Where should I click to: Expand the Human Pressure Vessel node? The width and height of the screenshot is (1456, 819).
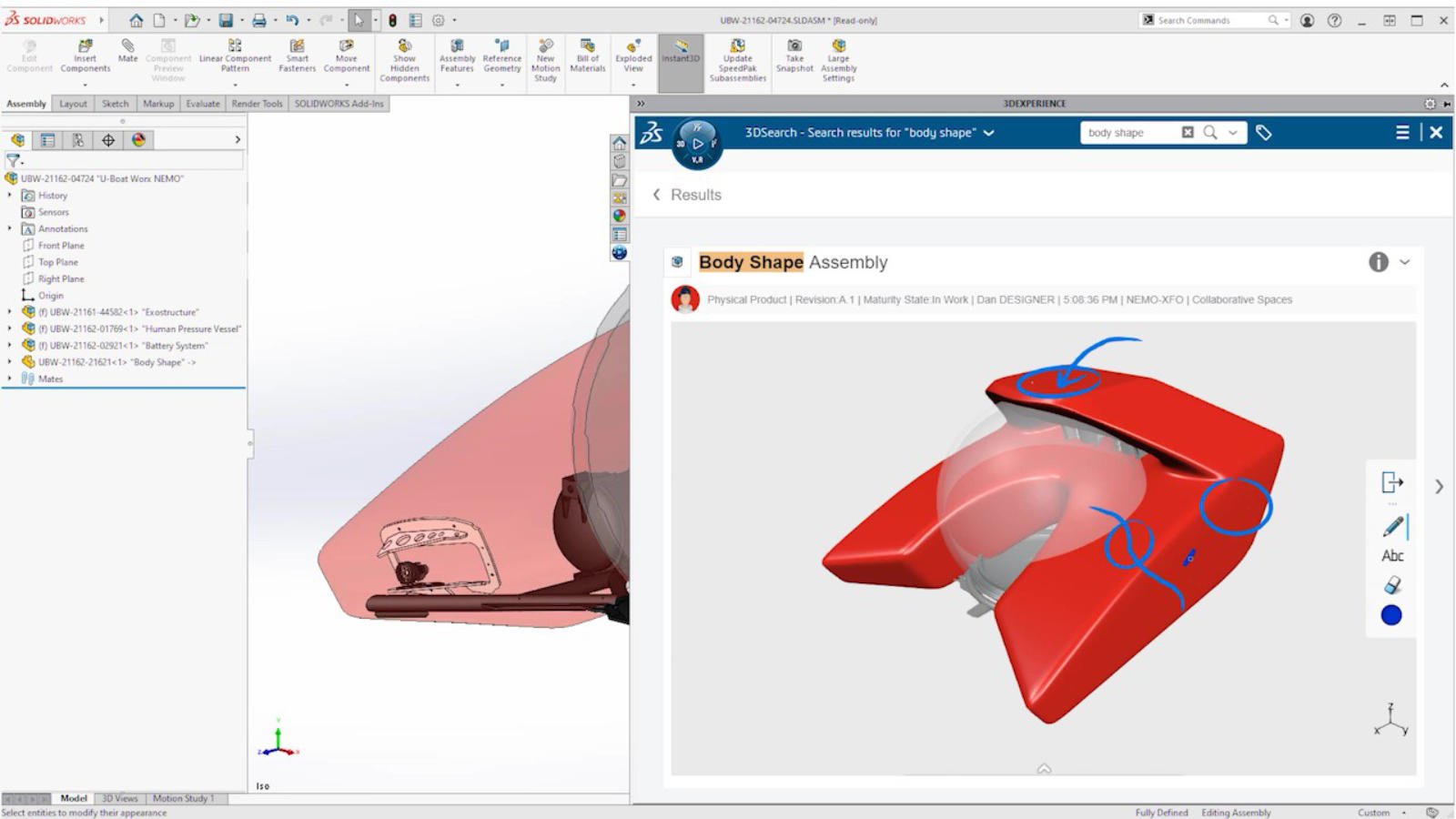coord(10,329)
